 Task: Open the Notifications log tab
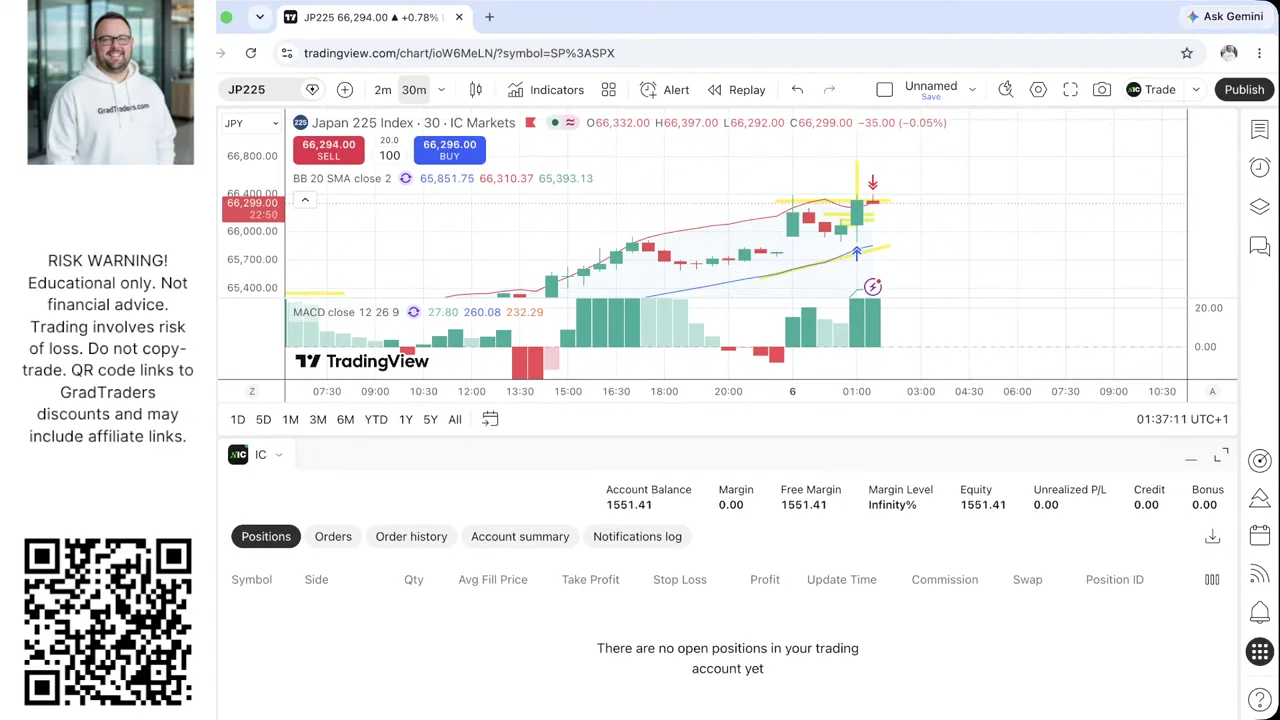point(637,537)
